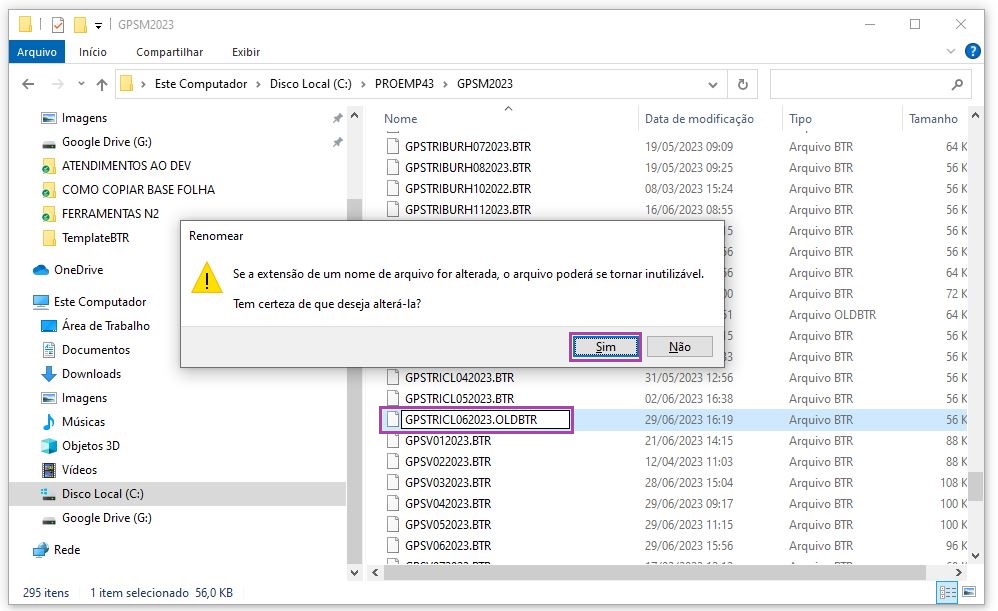Open the recent locations dropdown arrow
The height and width of the screenshot is (611, 998).
81,84
